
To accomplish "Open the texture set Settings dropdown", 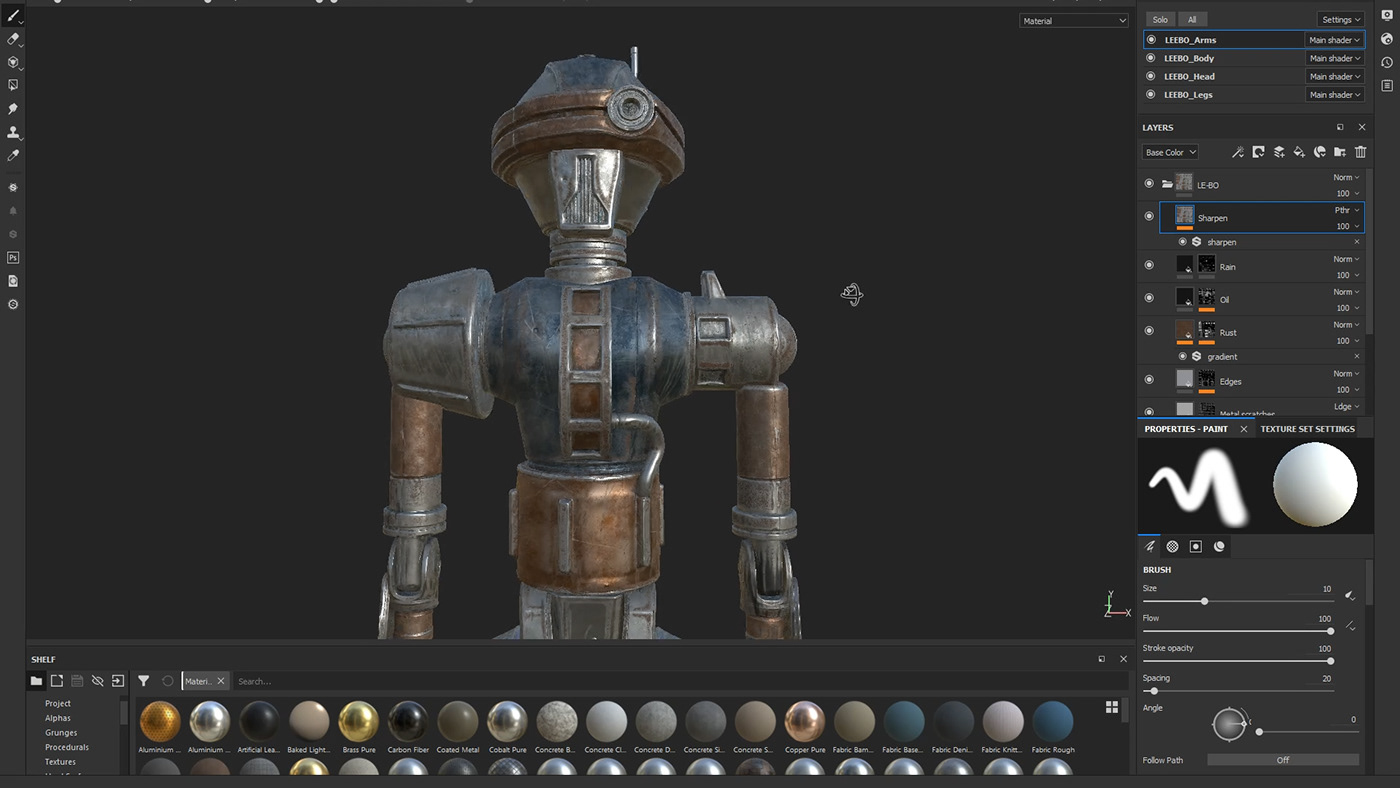I will pyautogui.click(x=1340, y=19).
